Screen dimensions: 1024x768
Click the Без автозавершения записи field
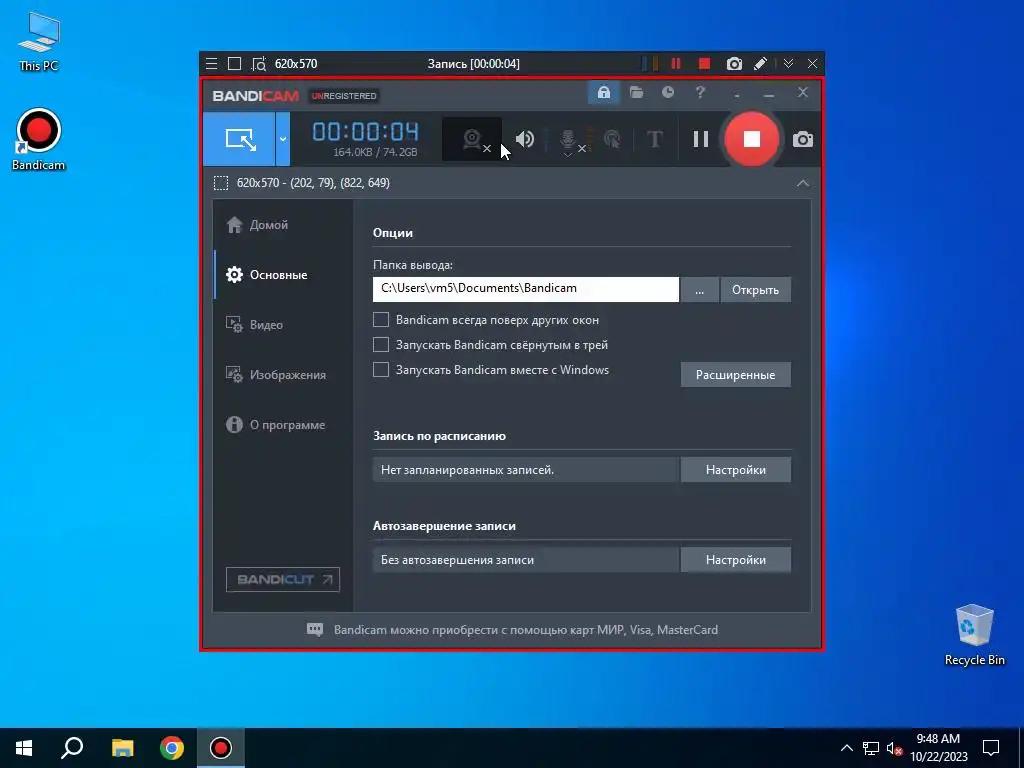coord(525,560)
